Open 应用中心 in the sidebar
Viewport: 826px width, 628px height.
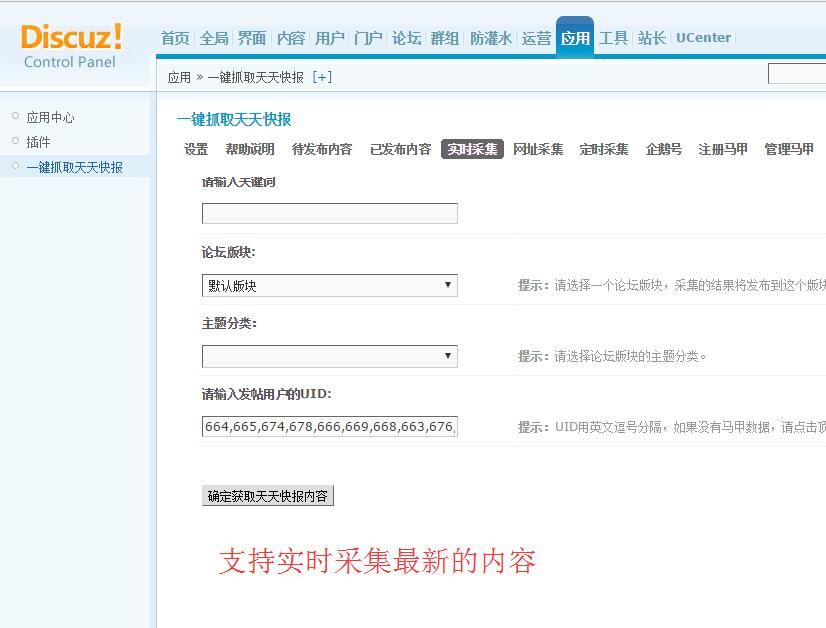(x=51, y=117)
